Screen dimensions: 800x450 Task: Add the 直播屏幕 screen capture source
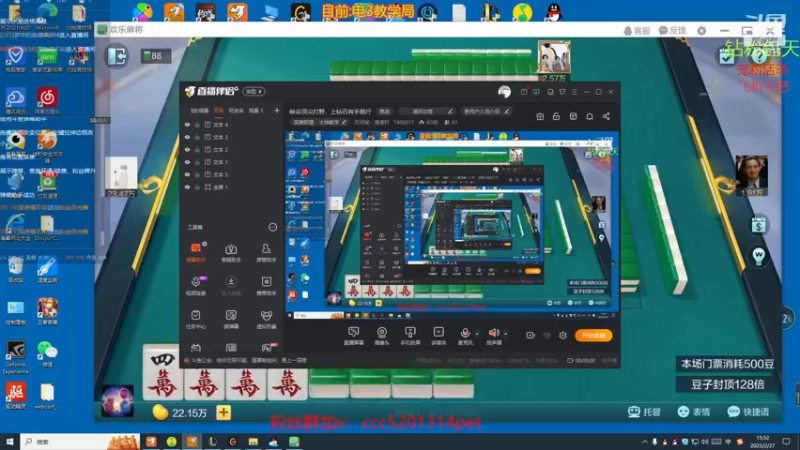pos(353,336)
